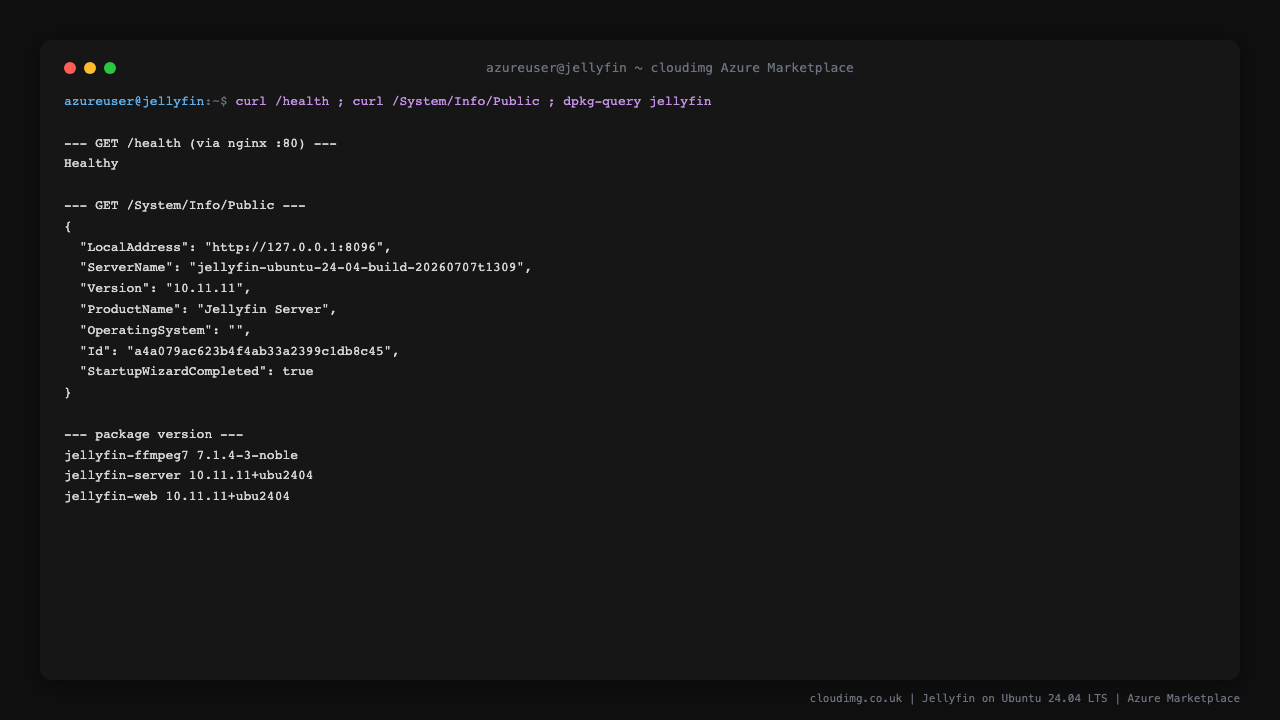Click the 'StartupWizardCompleted: true' line
The image size is (1280, 720).
pos(197,372)
